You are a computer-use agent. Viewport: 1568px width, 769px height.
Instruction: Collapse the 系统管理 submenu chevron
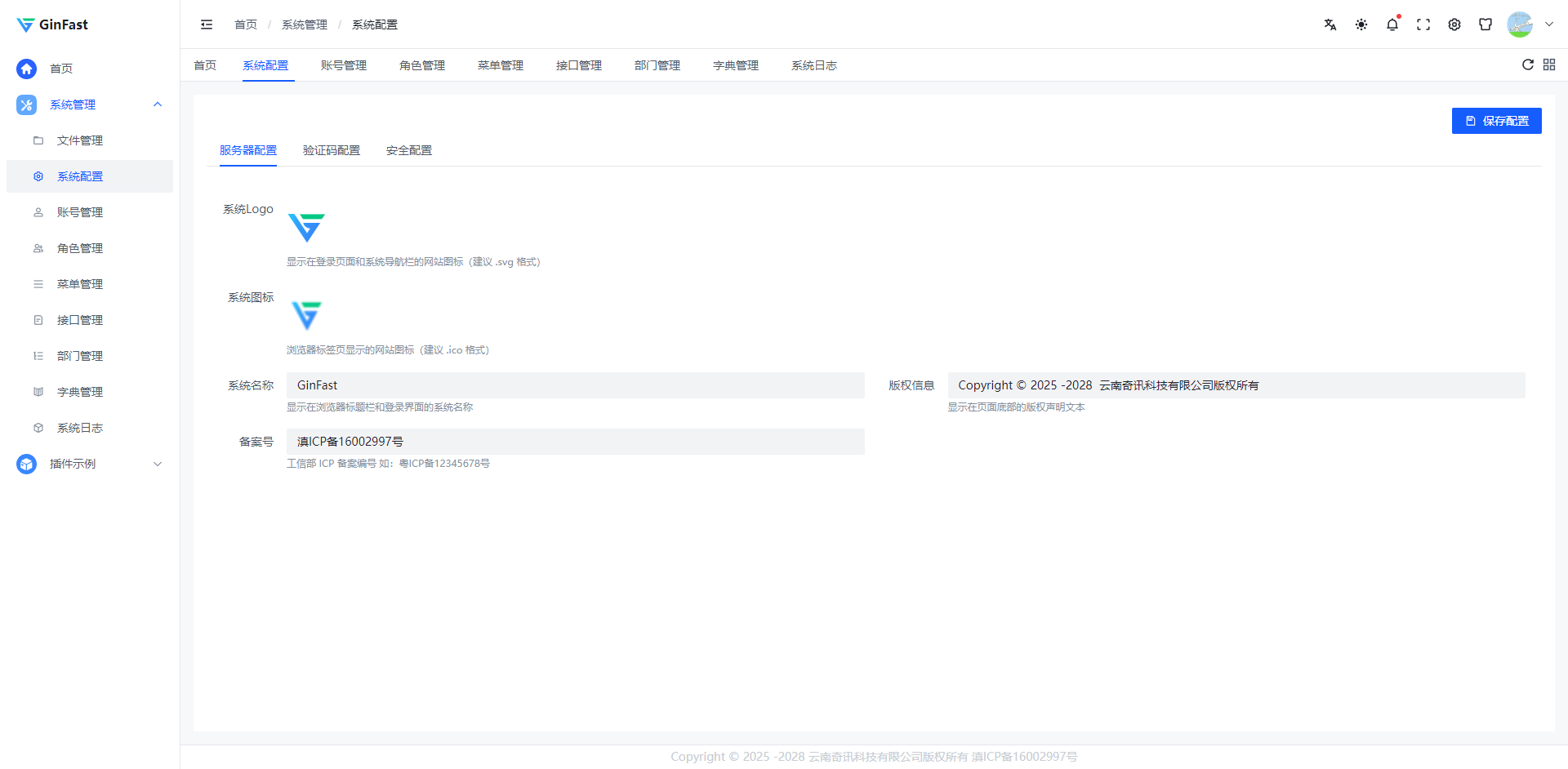pos(158,104)
